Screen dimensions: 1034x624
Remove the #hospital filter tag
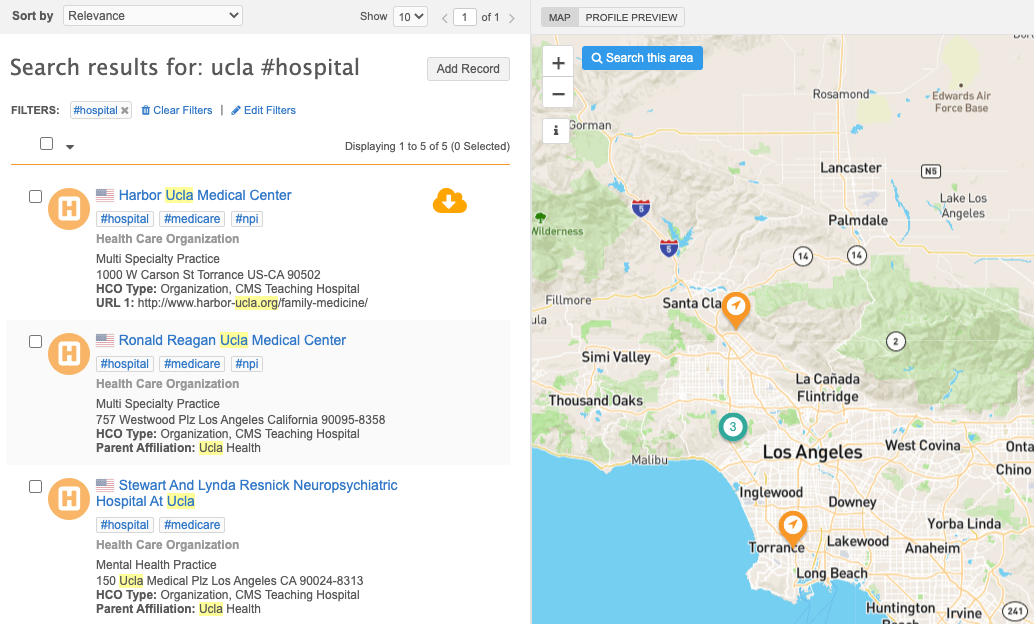pos(125,111)
